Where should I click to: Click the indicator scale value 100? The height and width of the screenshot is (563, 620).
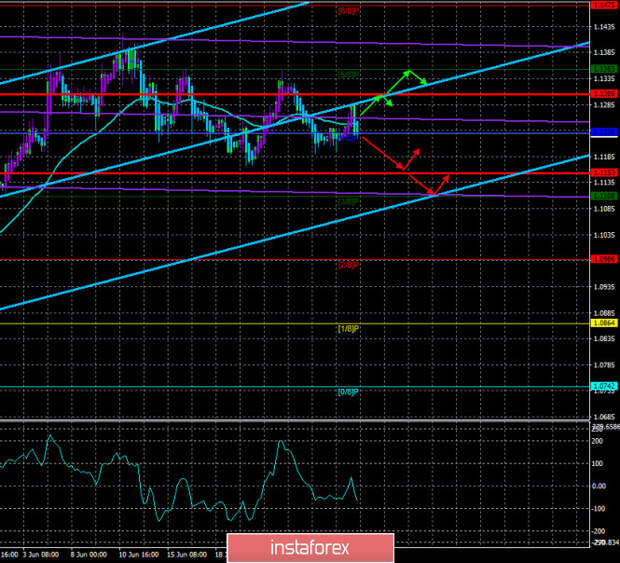coord(598,463)
